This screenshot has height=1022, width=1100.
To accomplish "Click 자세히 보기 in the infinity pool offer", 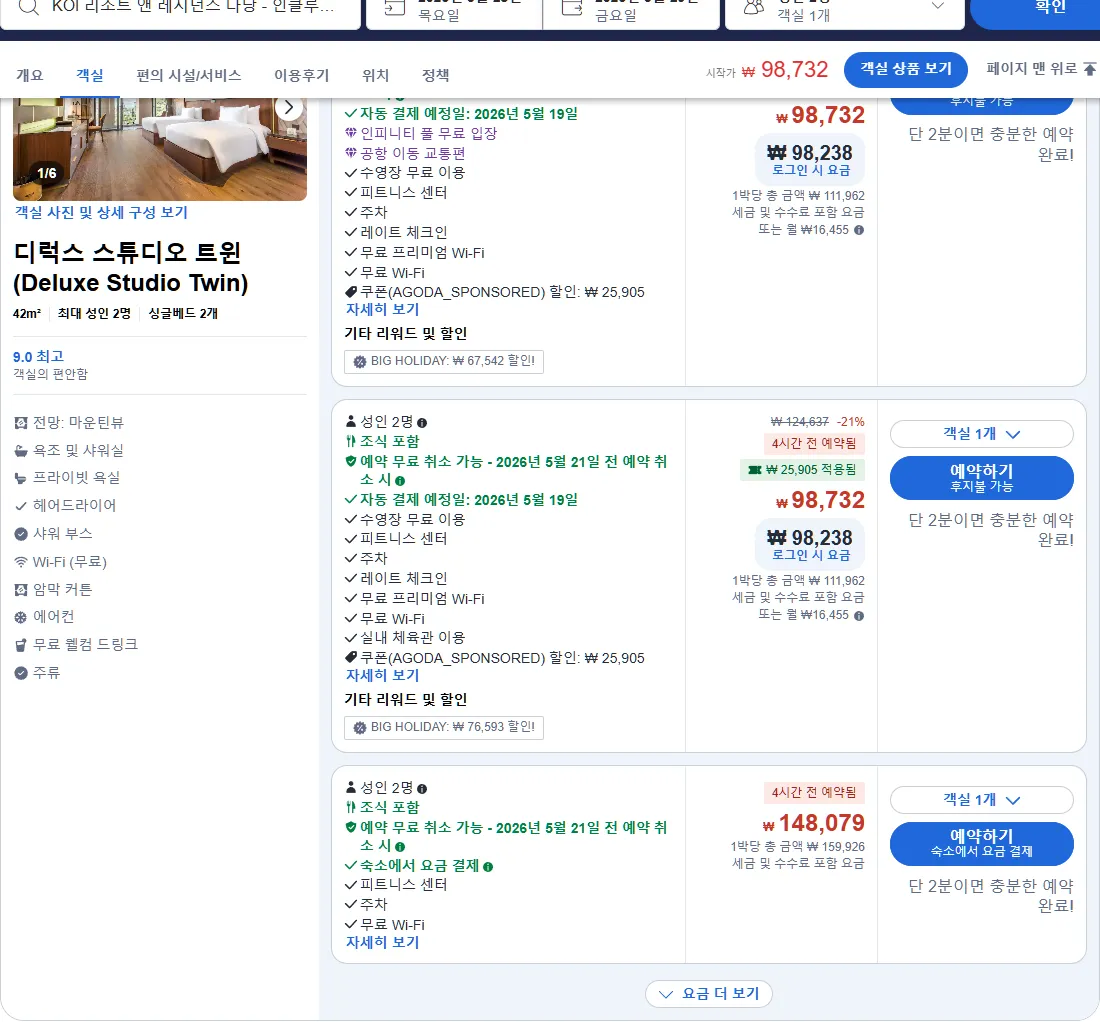I will pos(382,309).
